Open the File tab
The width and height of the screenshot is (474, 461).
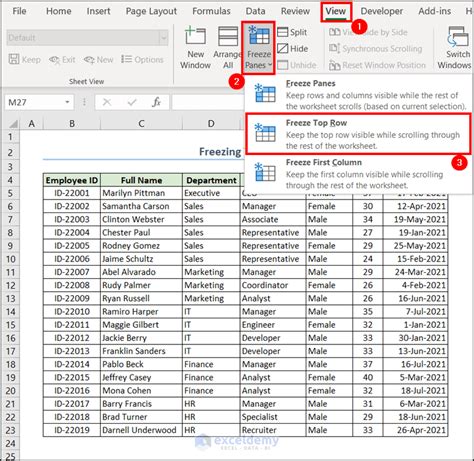[19, 11]
